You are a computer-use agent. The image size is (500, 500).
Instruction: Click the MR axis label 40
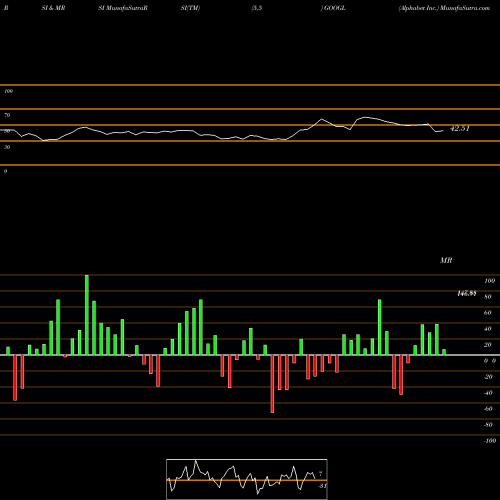point(487,329)
